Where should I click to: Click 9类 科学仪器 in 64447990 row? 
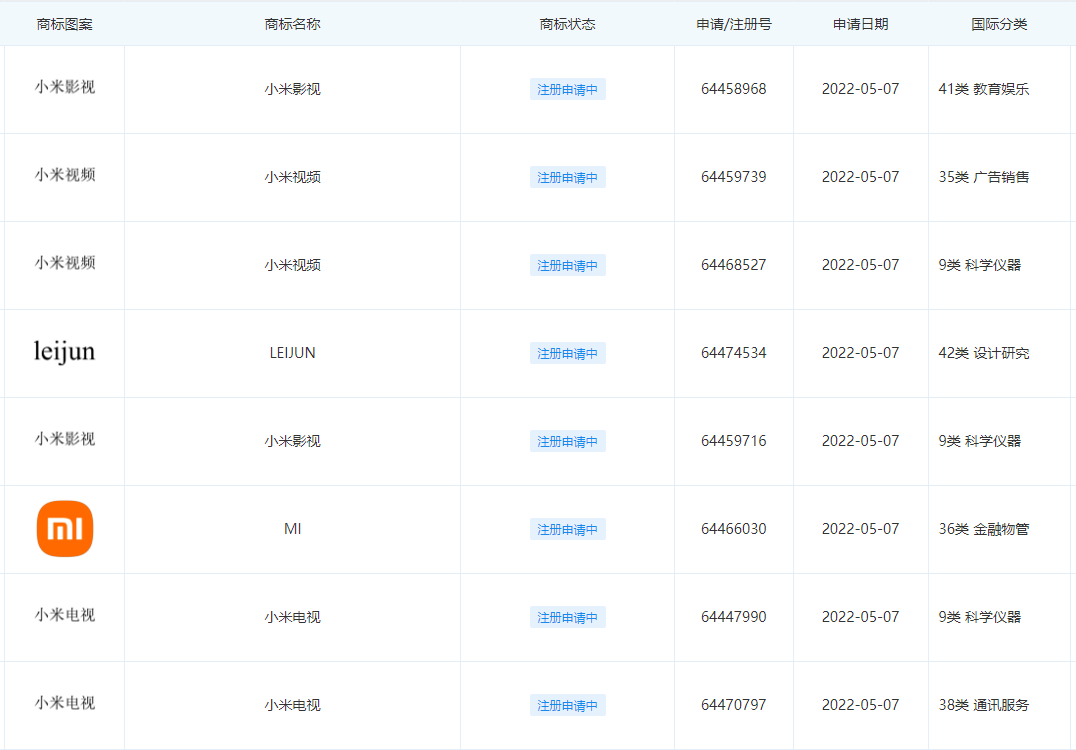[x=979, y=616]
